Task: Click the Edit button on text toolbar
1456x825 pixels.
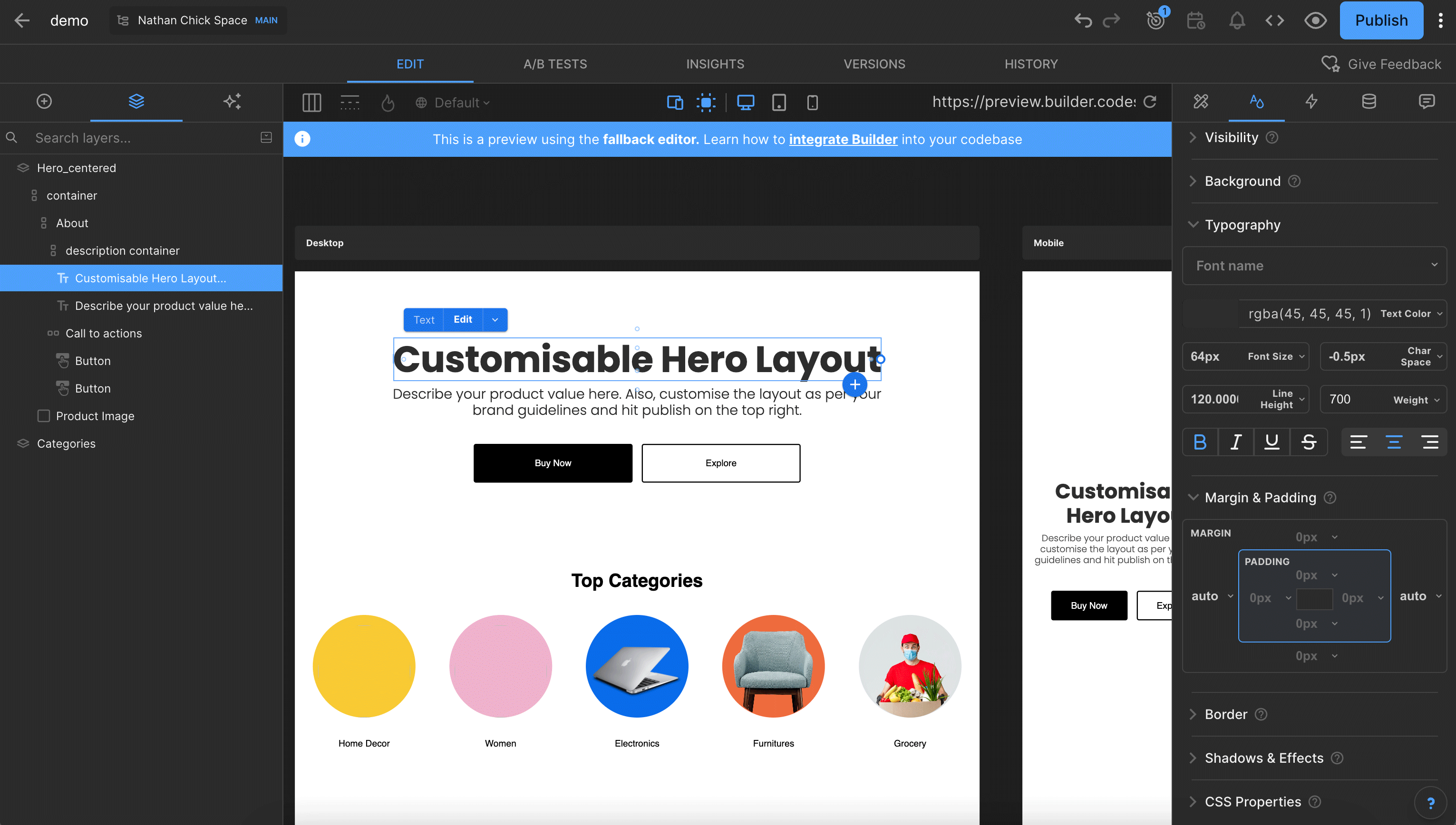Action: 463,319
